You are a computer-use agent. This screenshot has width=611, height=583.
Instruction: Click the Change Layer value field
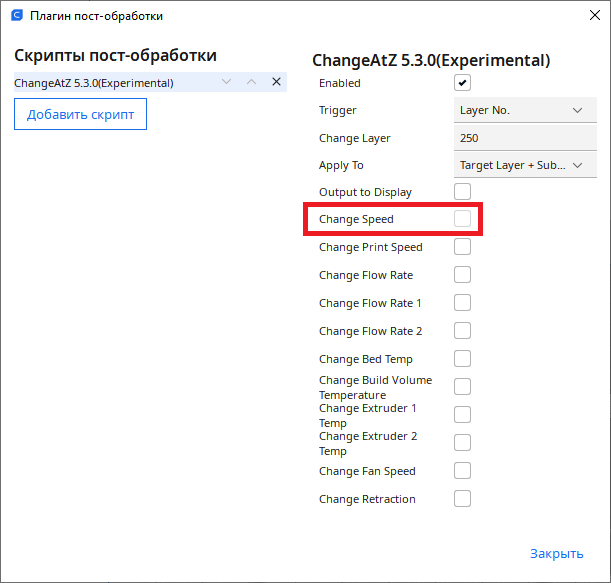pos(520,138)
